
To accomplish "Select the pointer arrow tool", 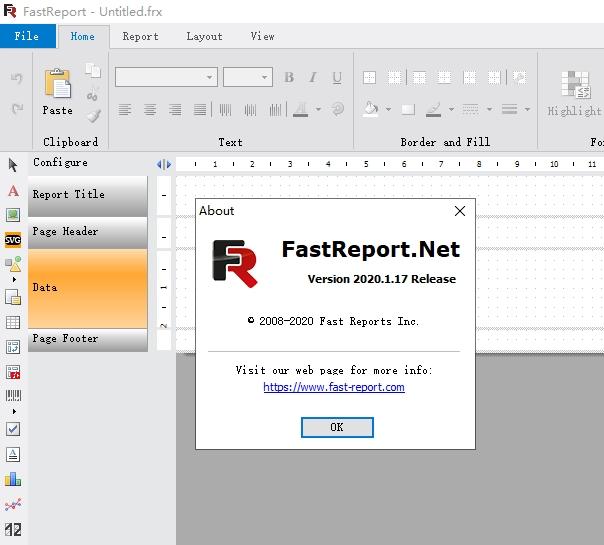I will 13,165.
